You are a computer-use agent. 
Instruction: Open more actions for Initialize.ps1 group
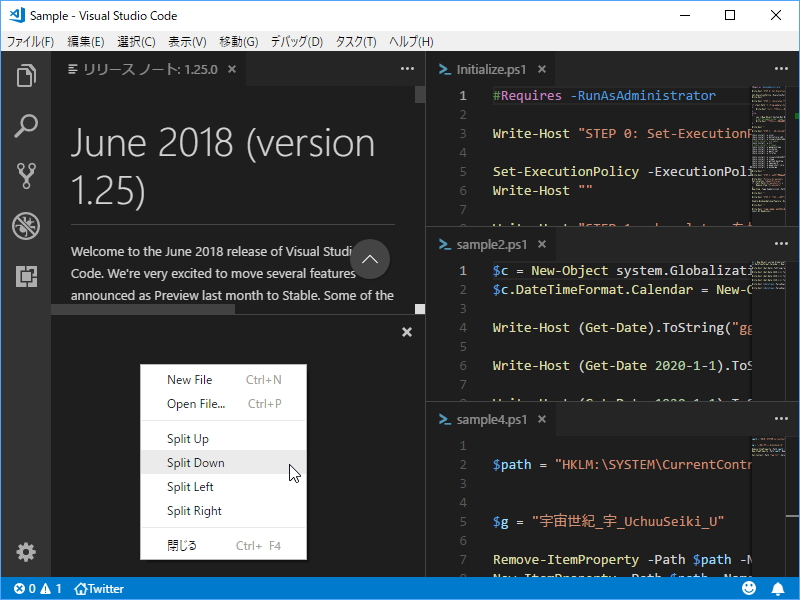pyautogui.click(x=781, y=69)
